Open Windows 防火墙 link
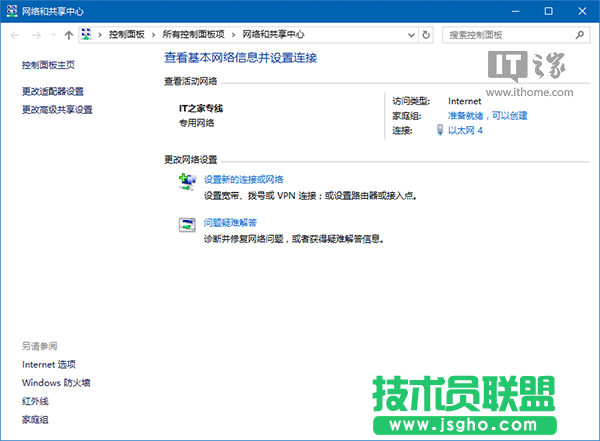This screenshot has width=600, height=441. (56, 383)
